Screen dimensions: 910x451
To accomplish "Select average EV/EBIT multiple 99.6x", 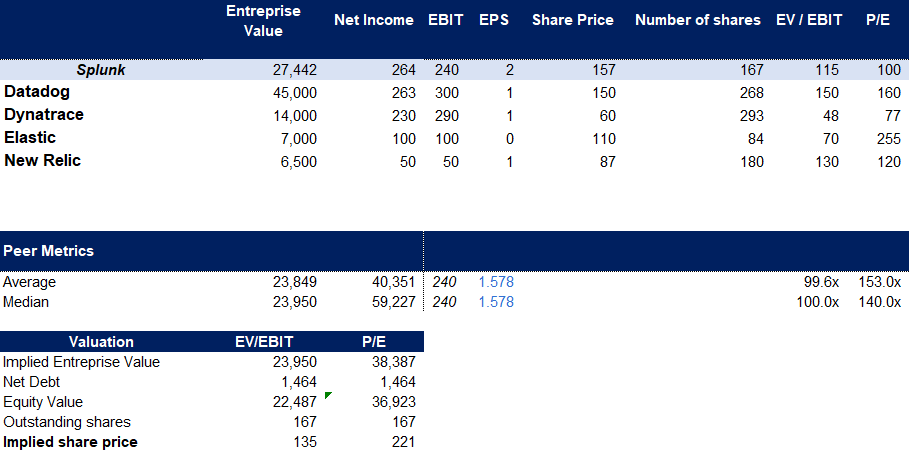I will [819, 282].
